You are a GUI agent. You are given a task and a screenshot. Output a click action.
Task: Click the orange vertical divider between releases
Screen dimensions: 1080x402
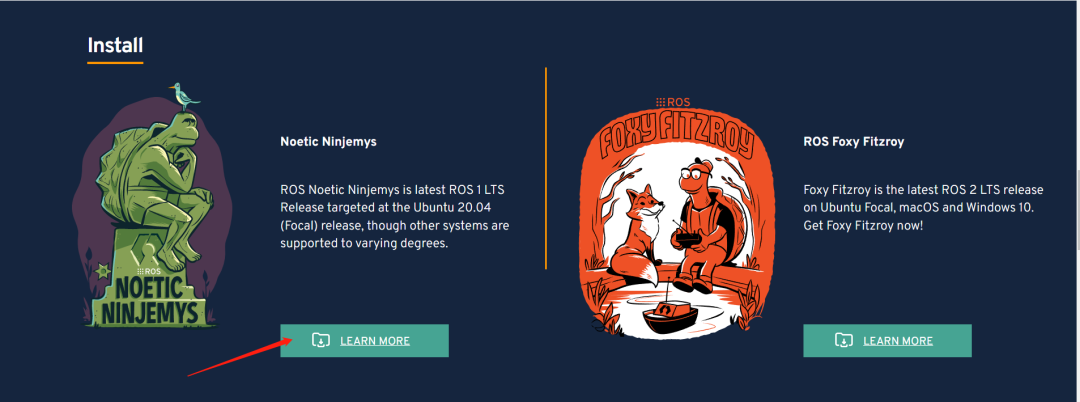click(x=546, y=168)
